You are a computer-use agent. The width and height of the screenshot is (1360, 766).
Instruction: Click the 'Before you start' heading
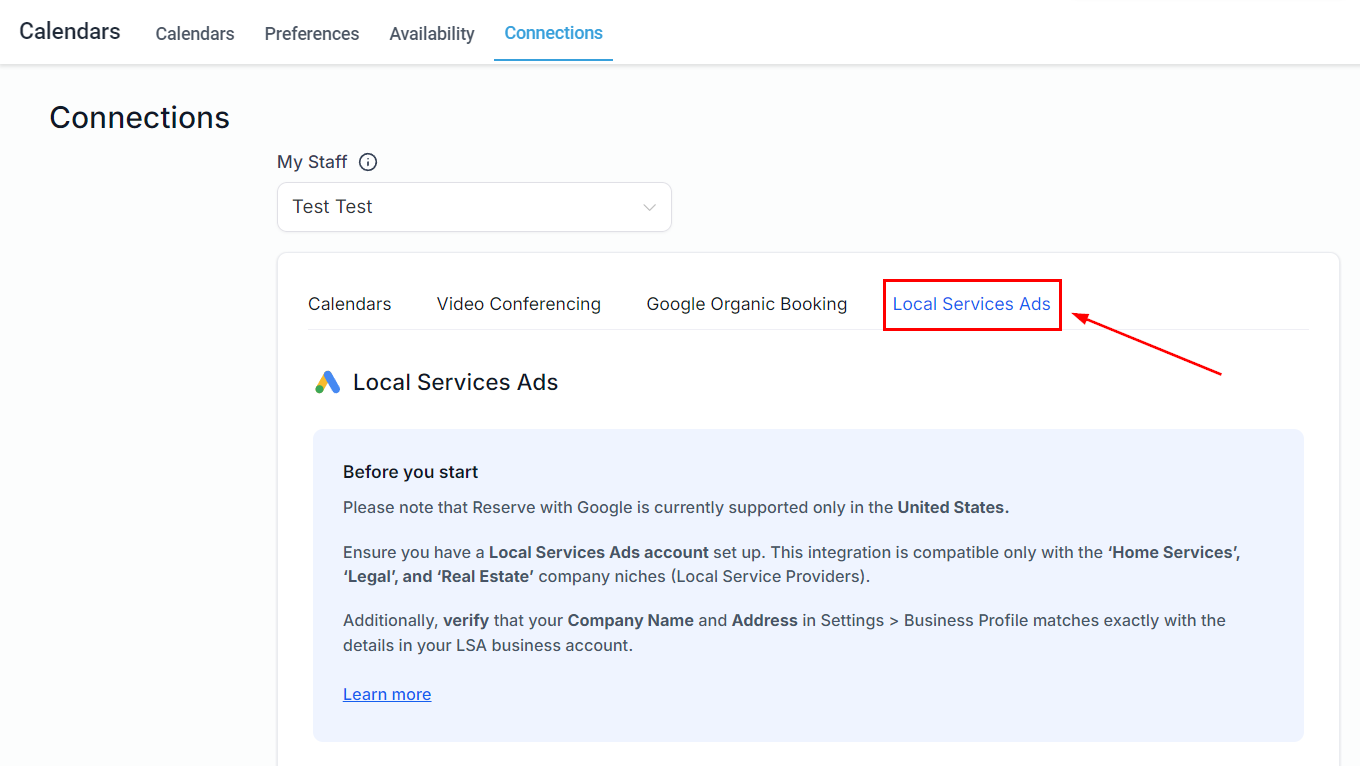click(x=410, y=472)
